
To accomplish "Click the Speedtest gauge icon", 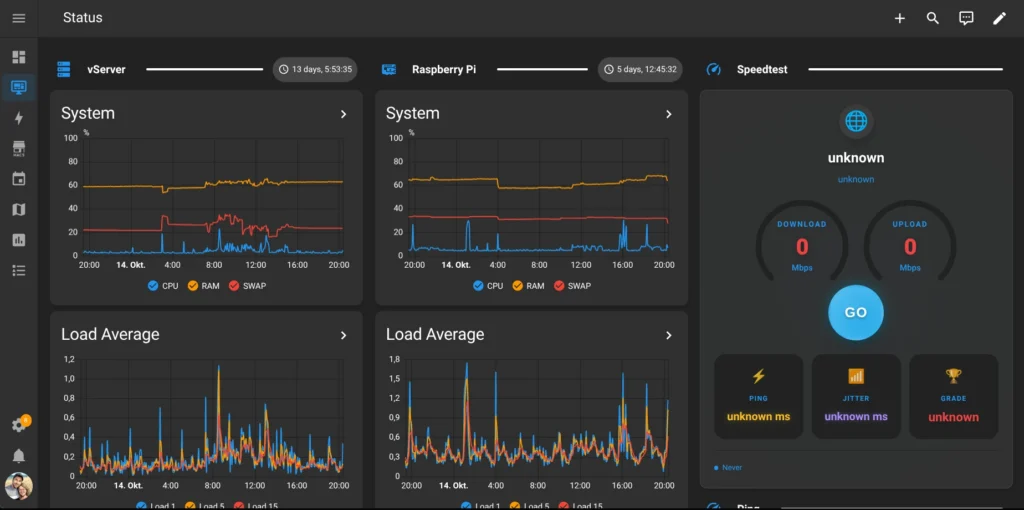I will click(x=714, y=69).
